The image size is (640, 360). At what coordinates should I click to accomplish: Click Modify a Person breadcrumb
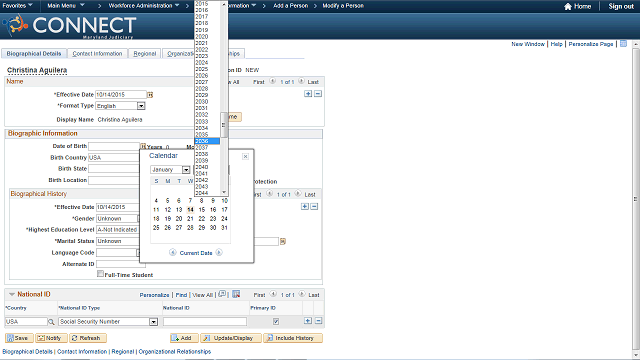[343, 6]
